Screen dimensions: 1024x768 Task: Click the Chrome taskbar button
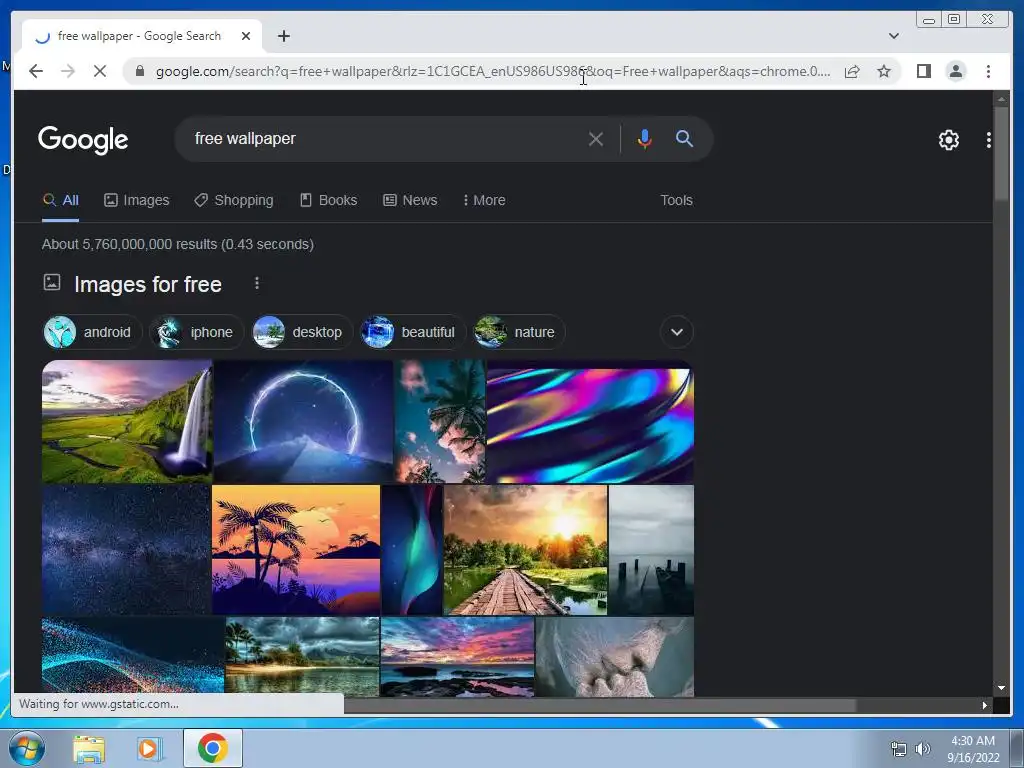(213, 748)
